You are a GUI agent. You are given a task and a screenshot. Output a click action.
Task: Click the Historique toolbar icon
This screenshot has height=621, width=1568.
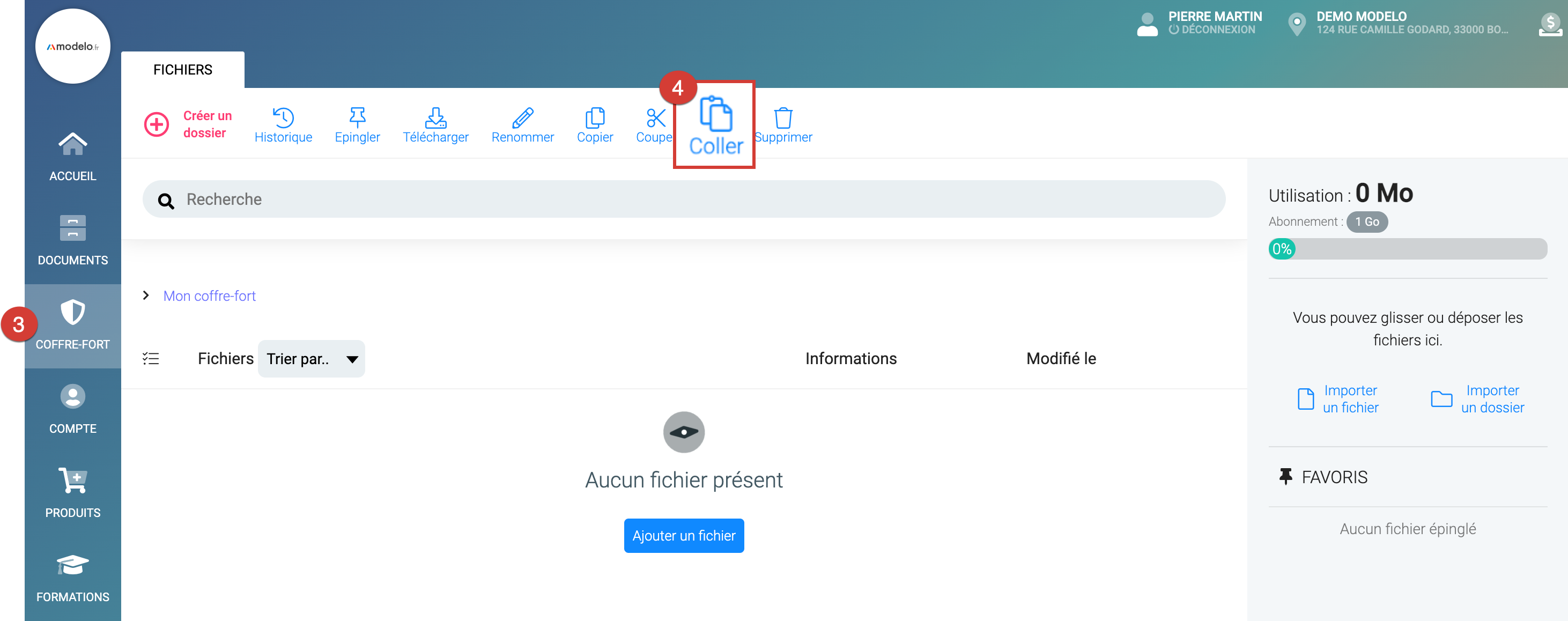[x=283, y=117]
